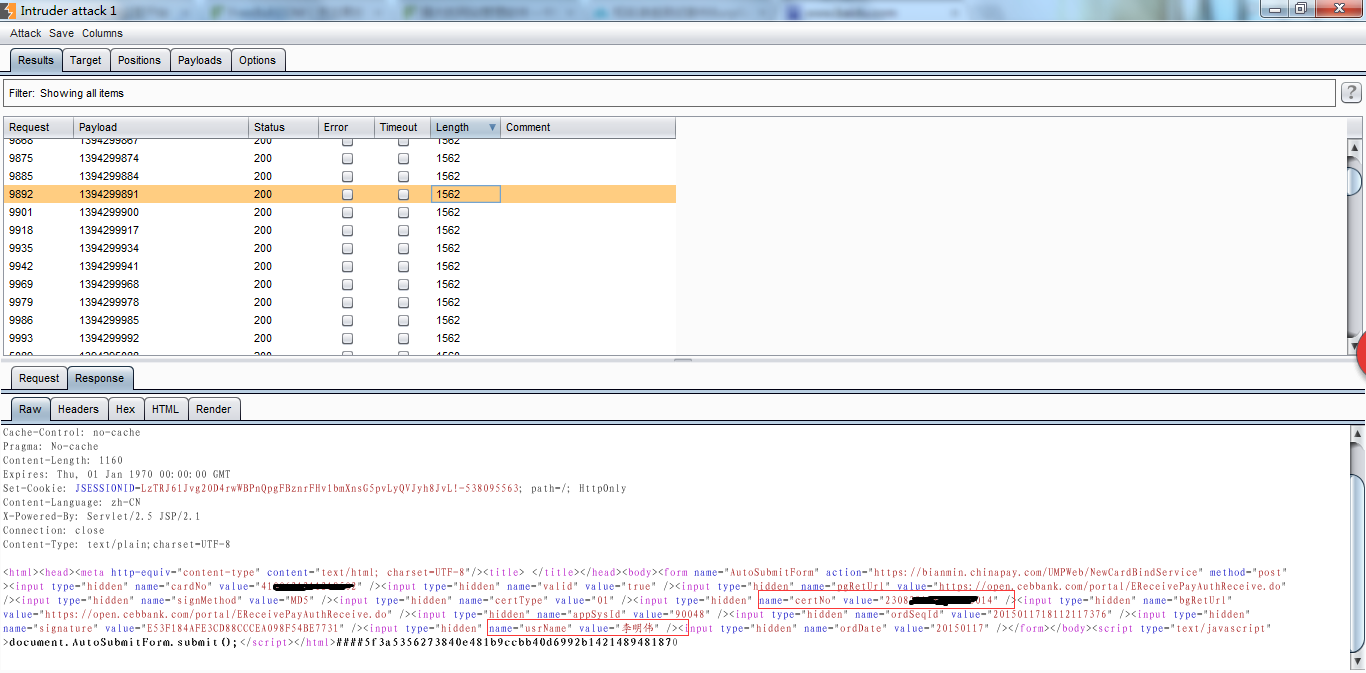Image resolution: width=1366 pixels, height=673 pixels.
Task: Select result row with payload 1394299941
Action: point(340,266)
